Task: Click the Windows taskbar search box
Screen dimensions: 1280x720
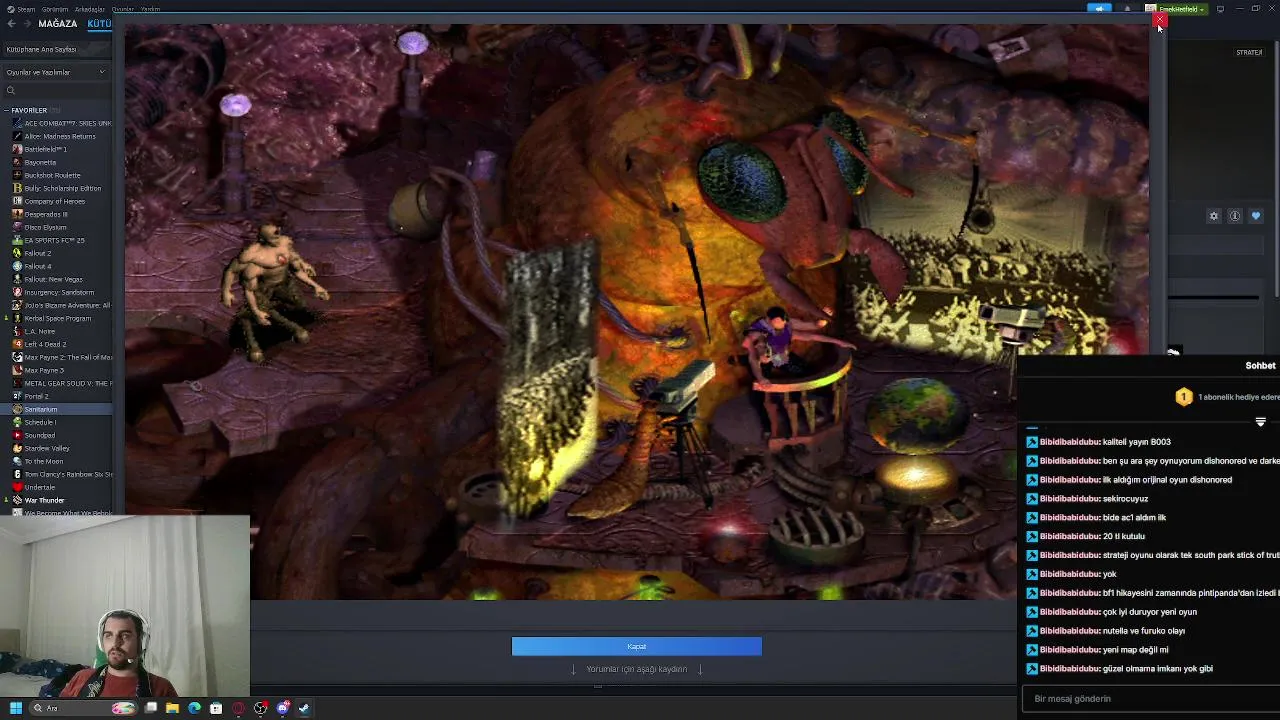Action: pos(83,708)
